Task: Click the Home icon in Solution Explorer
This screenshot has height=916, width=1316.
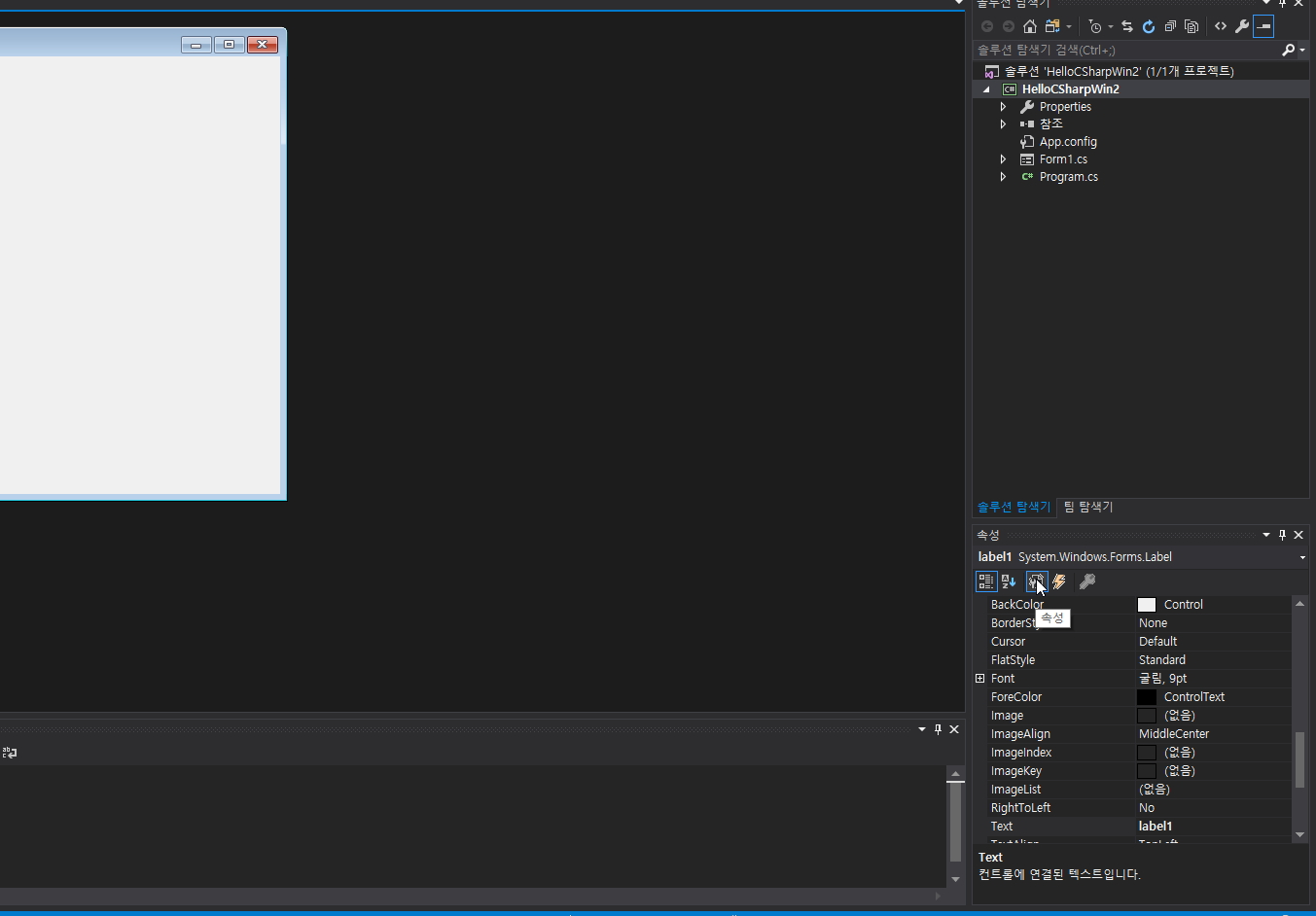Action: 1030,27
